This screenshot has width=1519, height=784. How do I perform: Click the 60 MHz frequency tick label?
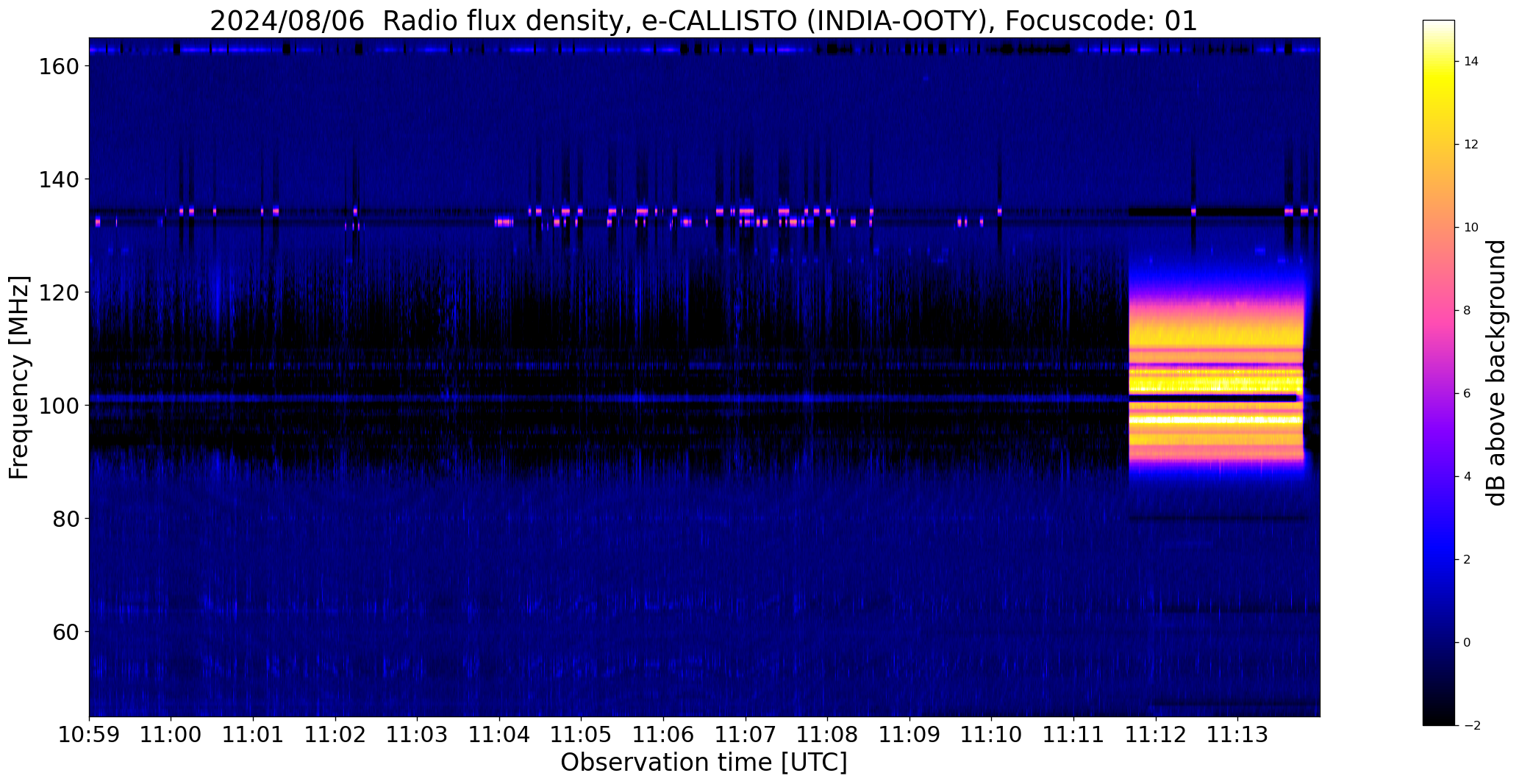pos(65,632)
